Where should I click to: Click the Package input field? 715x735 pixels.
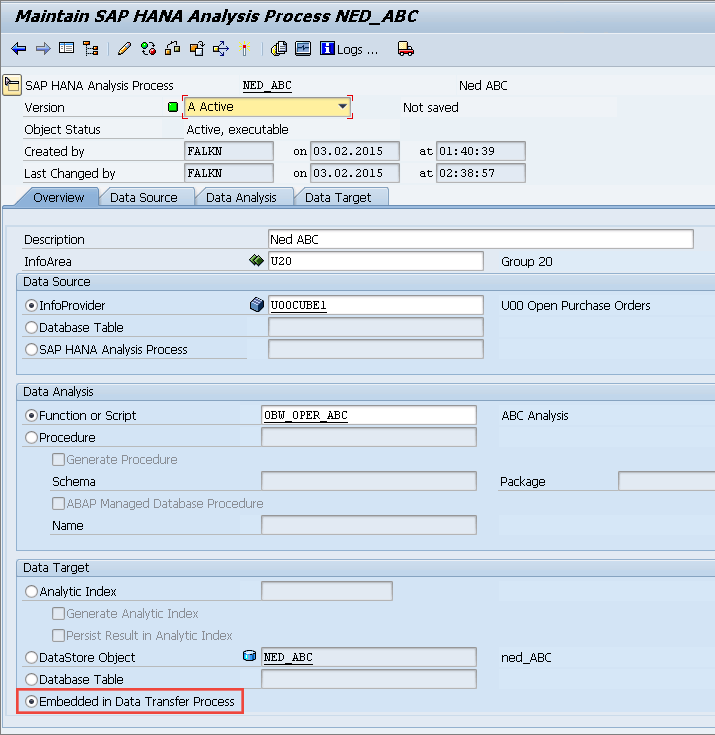667,481
